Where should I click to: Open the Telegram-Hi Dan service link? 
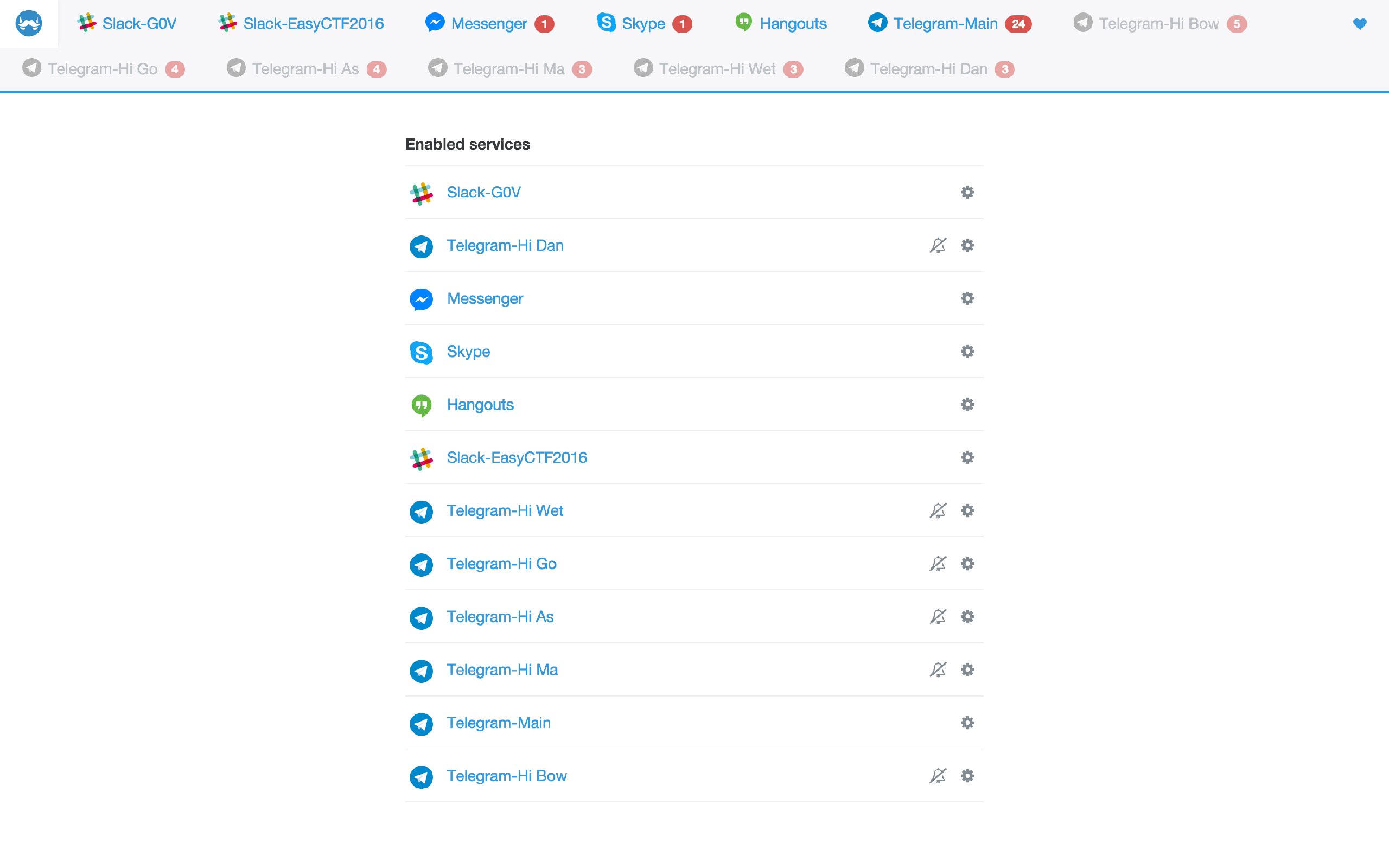pyautogui.click(x=505, y=245)
